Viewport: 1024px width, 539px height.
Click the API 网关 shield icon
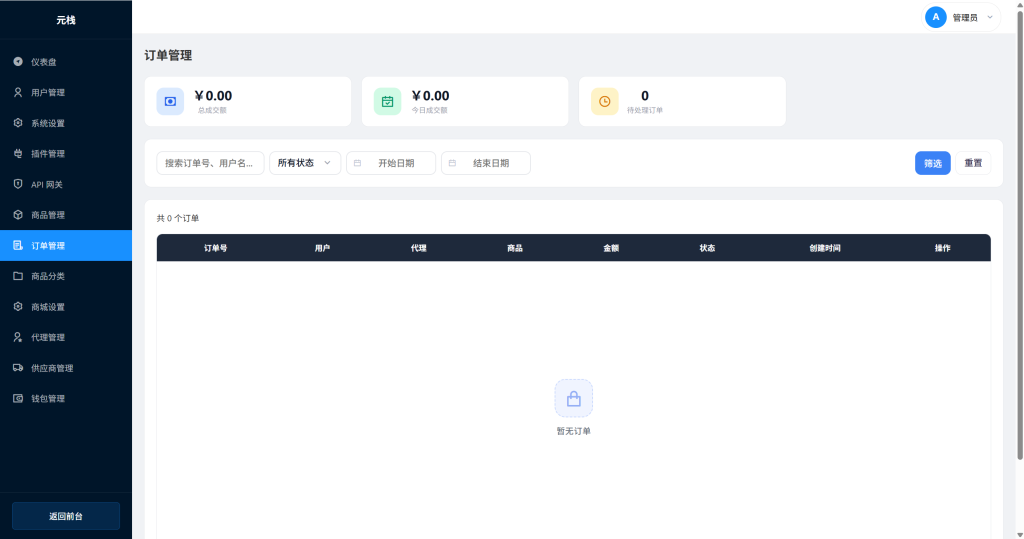[18, 184]
